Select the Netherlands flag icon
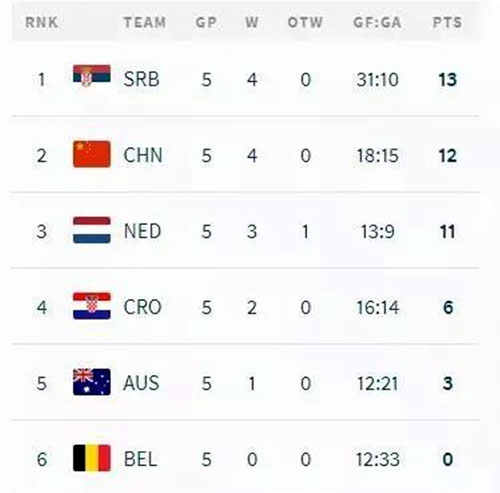This screenshot has height=493, width=500. tap(92, 230)
